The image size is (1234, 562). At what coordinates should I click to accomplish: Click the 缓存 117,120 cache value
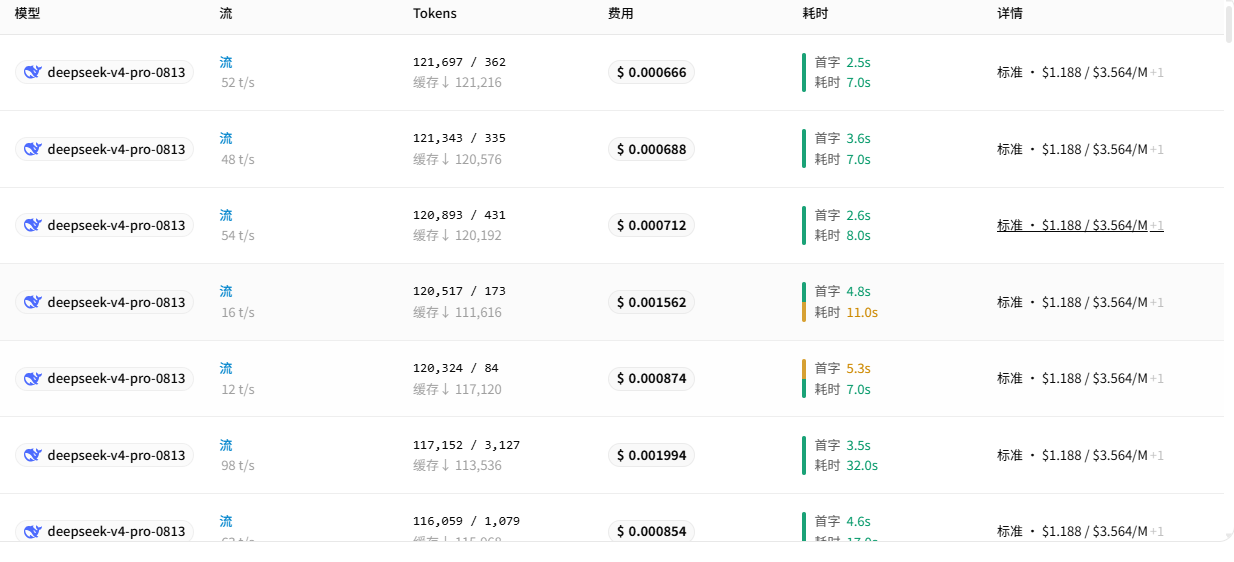pyautogui.click(x=457, y=389)
